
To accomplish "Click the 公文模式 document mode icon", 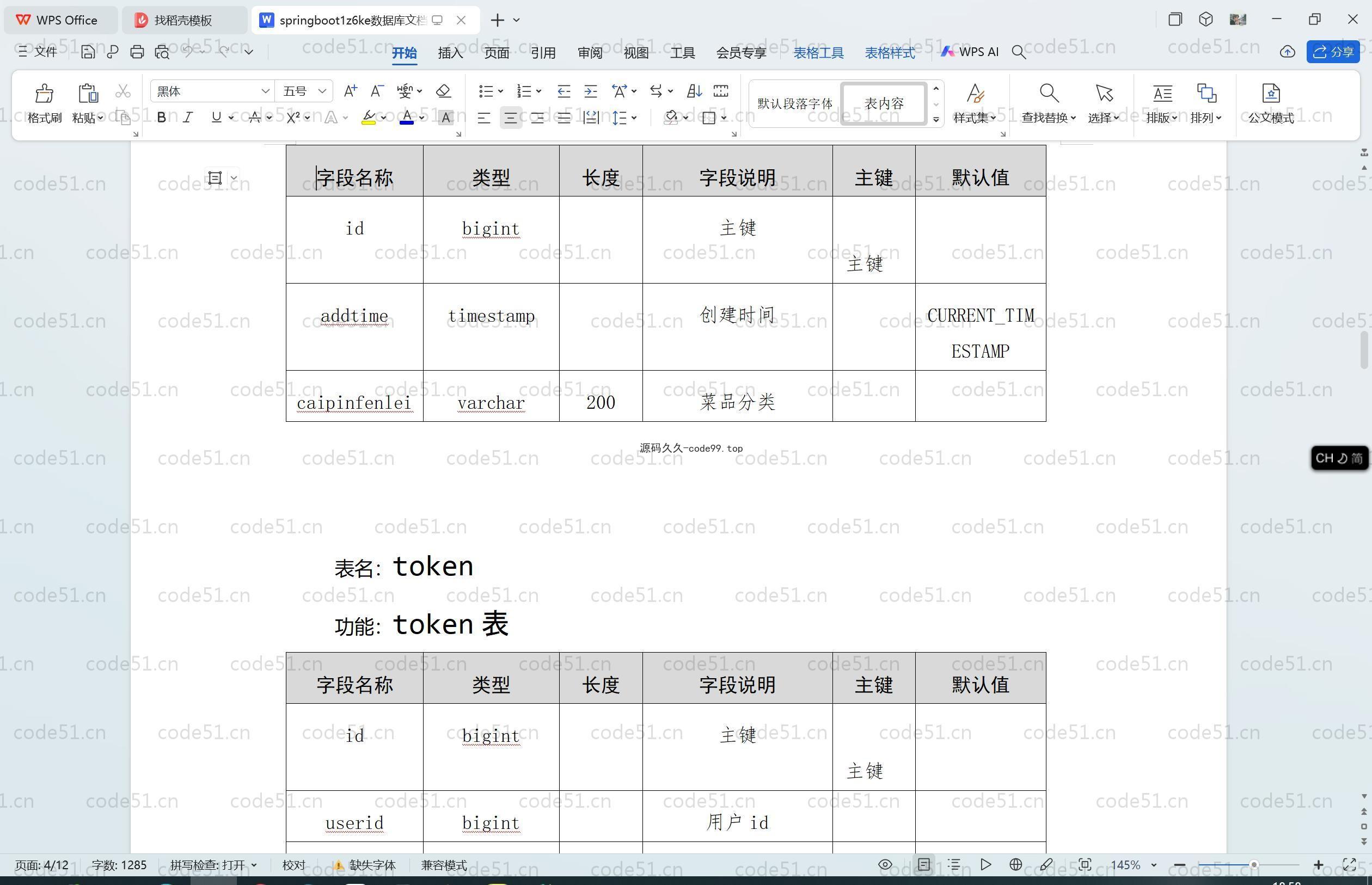I will [1271, 93].
